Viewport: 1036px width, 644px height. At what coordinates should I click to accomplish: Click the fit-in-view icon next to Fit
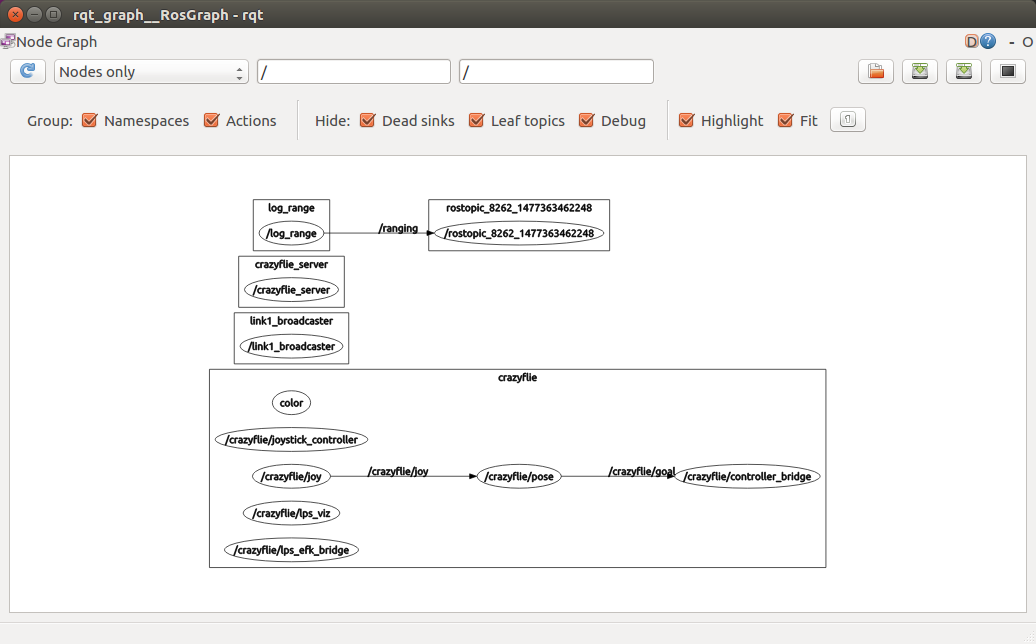pyautogui.click(x=848, y=120)
